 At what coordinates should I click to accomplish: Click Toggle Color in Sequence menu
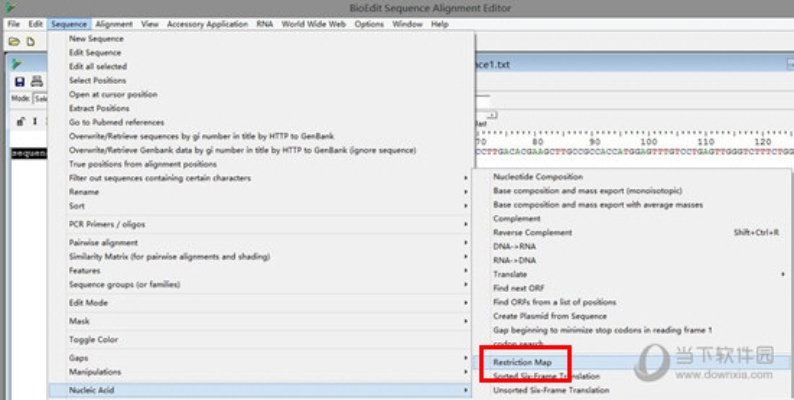pos(93,340)
